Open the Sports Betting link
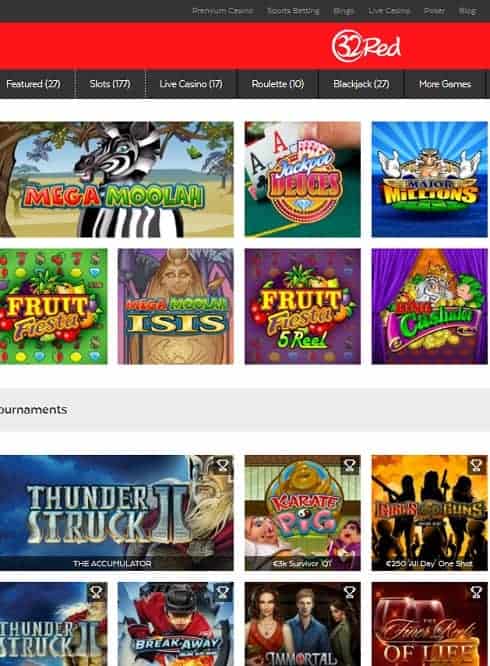This screenshot has height=666, width=490. coord(293,11)
